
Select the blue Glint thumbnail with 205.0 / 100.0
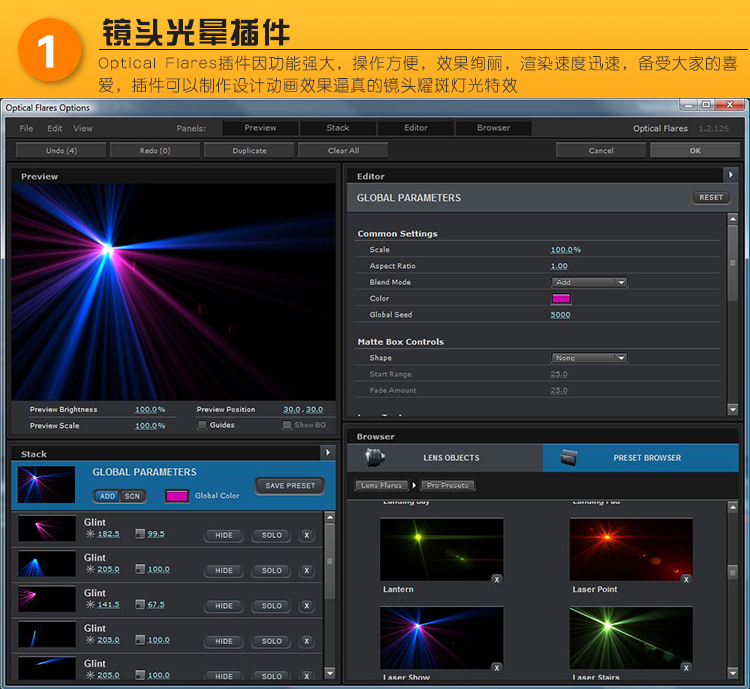[47, 564]
